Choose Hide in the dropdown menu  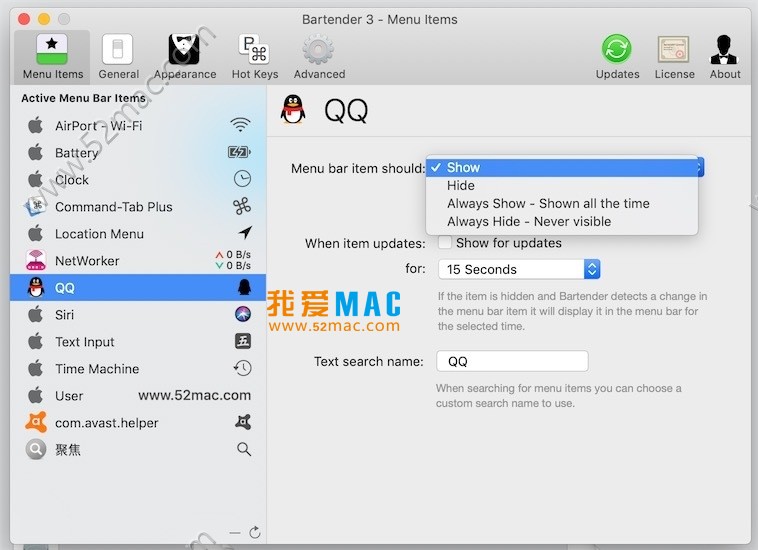tap(562, 186)
